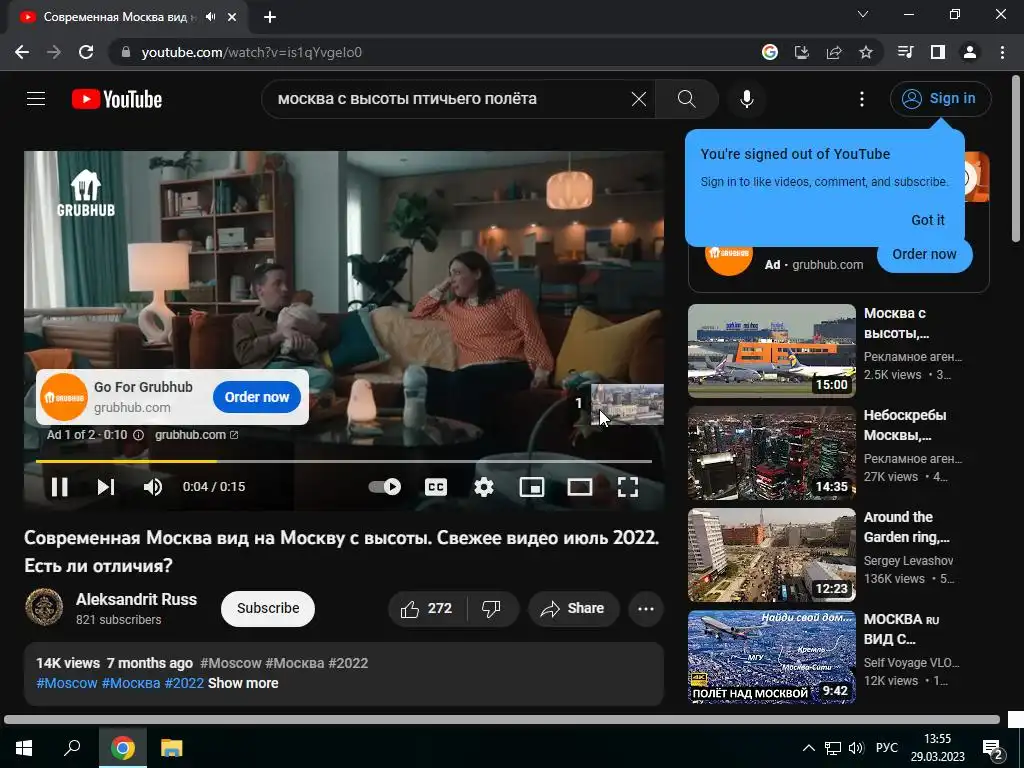Open Windows taskbar search
The image size is (1024, 768).
[x=72, y=748]
